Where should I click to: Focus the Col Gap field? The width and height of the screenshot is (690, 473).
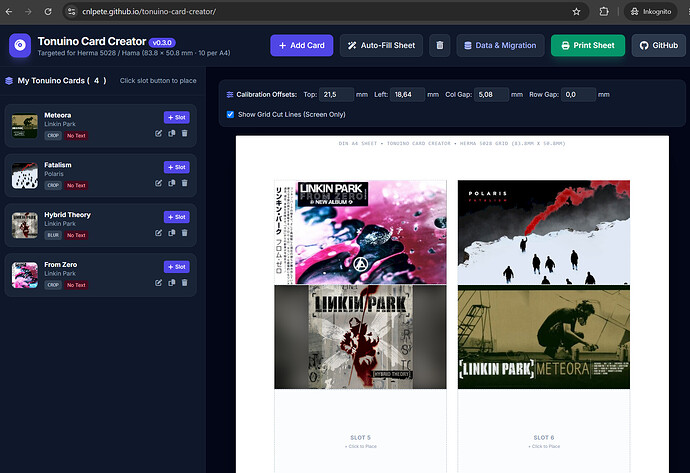tap(492, 95)
